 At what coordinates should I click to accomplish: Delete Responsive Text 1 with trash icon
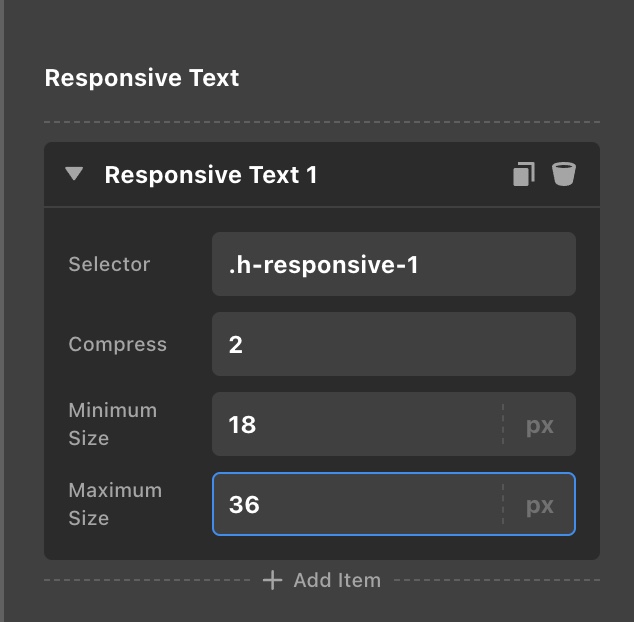564,174
